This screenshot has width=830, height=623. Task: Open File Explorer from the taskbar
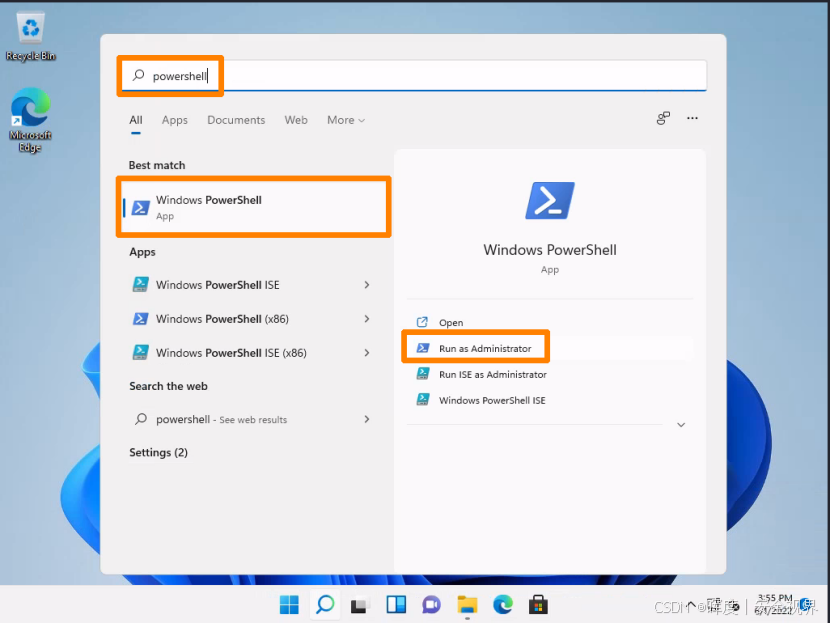tap(467, 604)
